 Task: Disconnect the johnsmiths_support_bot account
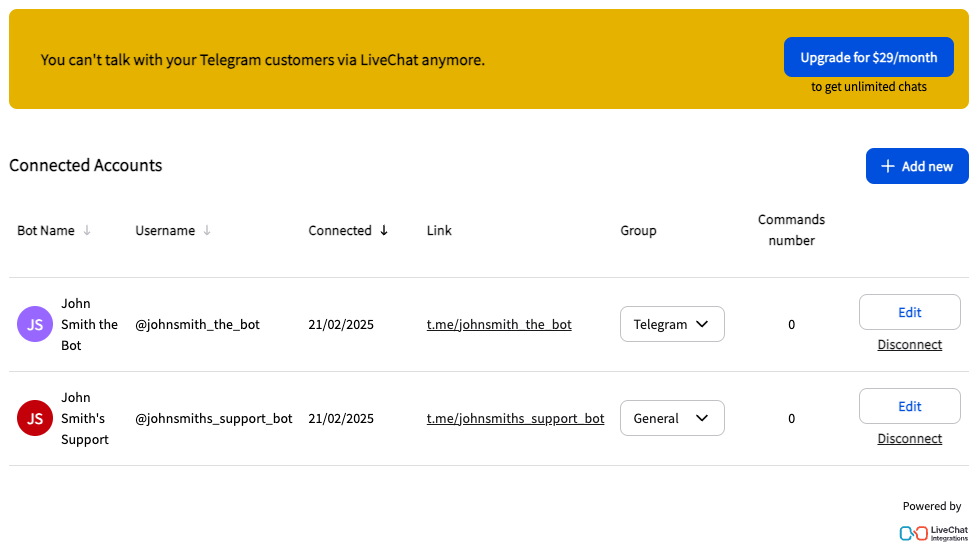(909, 439)
